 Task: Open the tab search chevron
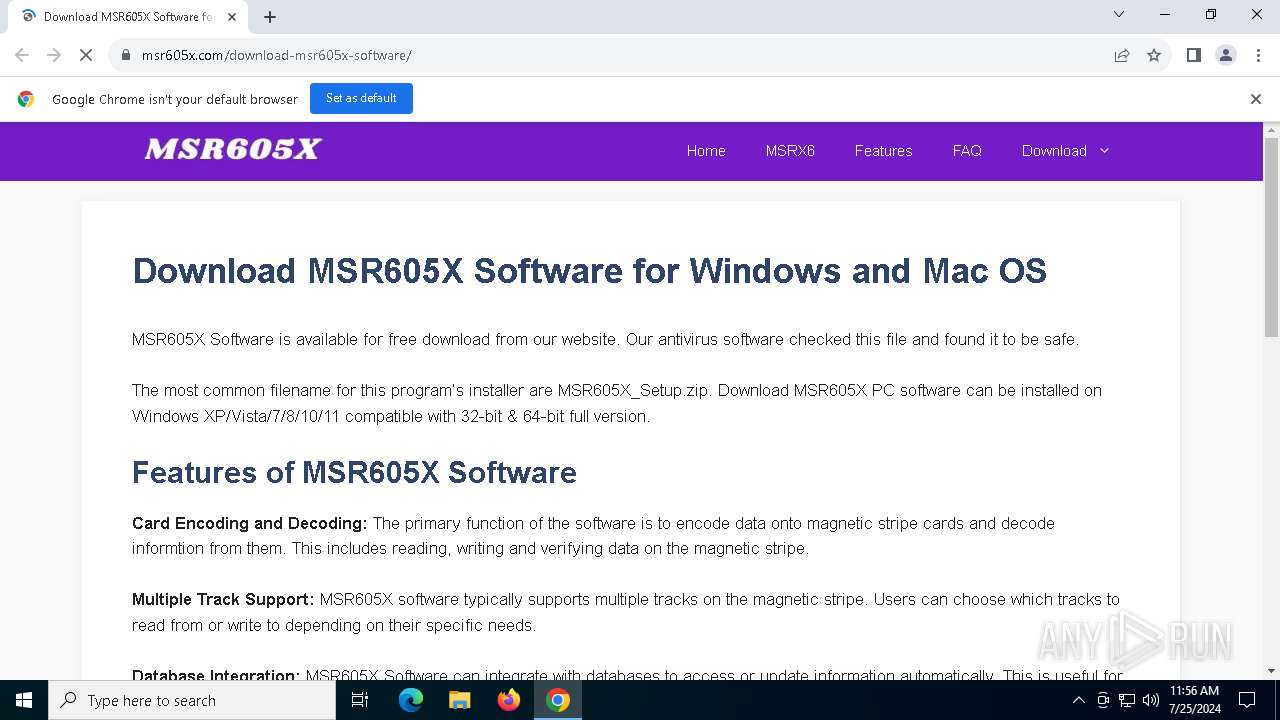1119,14
